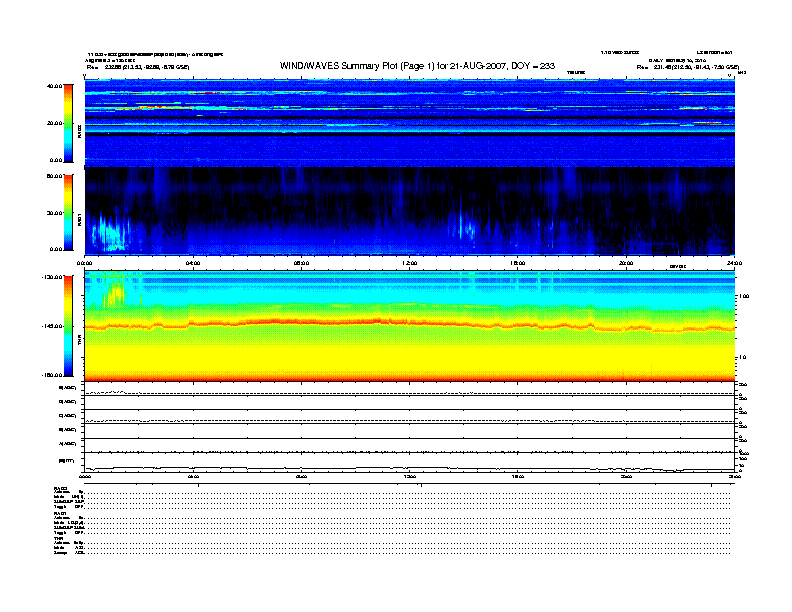Click the RAD1 axis label beside its color bar
The height and width of the screenshot is (612, 792).
point(79,219)
